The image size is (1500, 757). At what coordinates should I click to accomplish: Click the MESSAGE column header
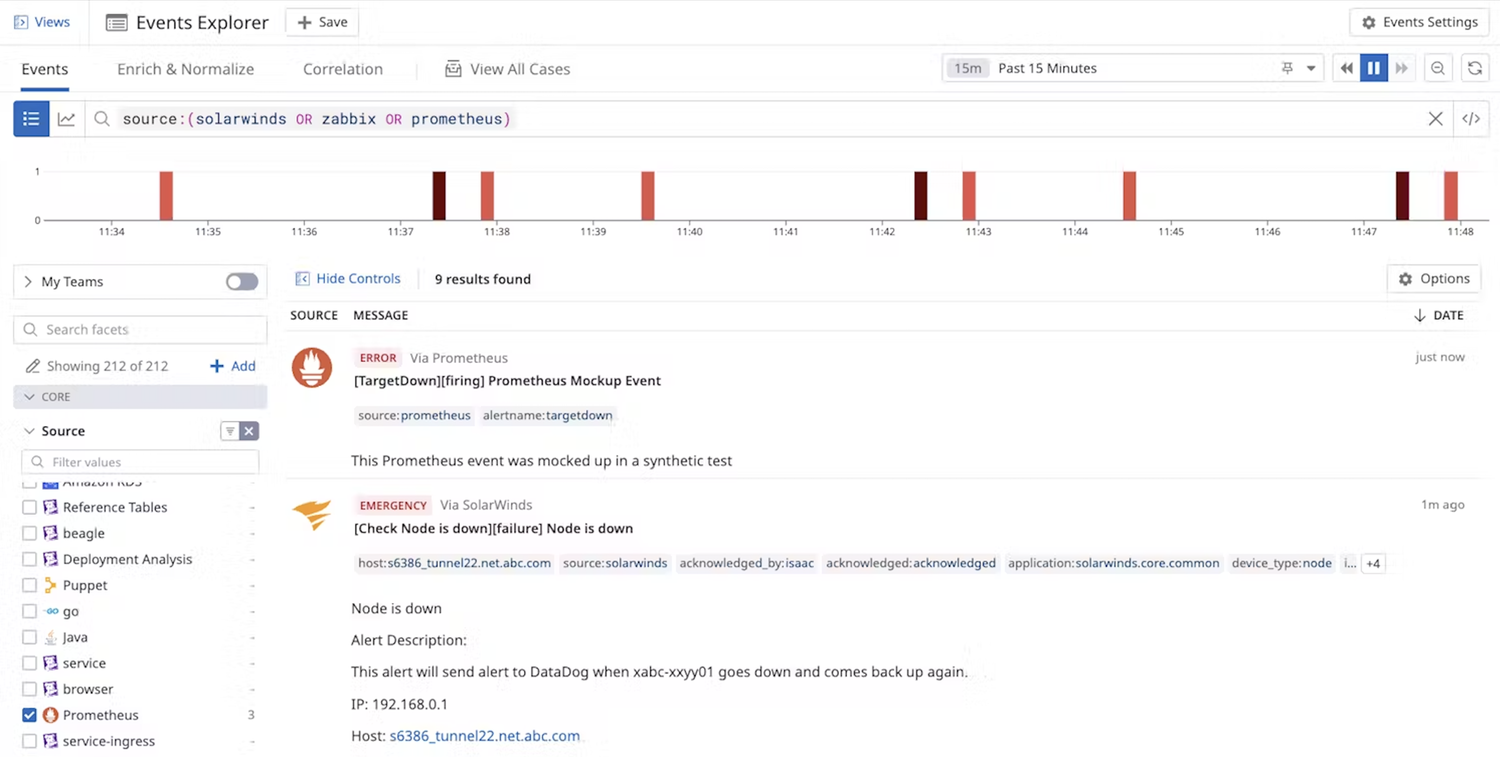pos(381,315)
